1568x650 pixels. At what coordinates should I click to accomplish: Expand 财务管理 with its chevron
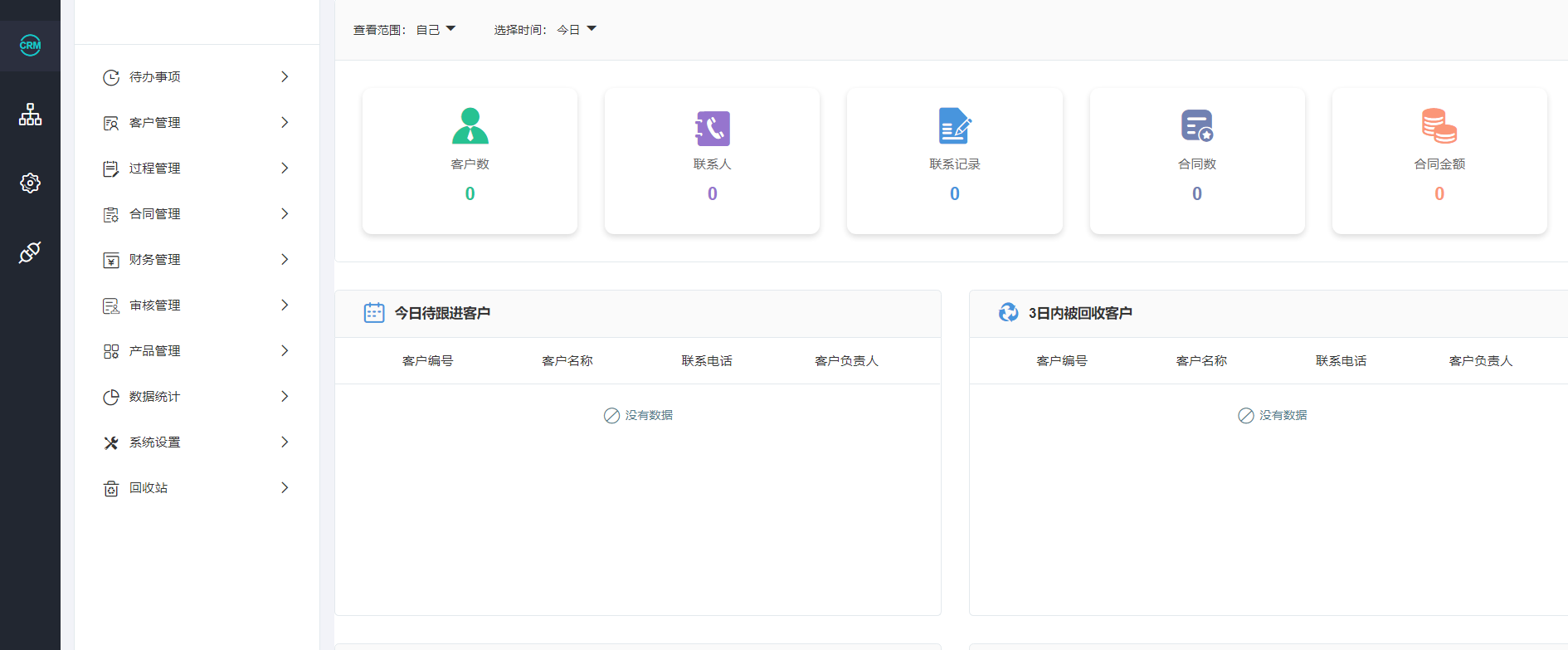click(x=285, y=259)
